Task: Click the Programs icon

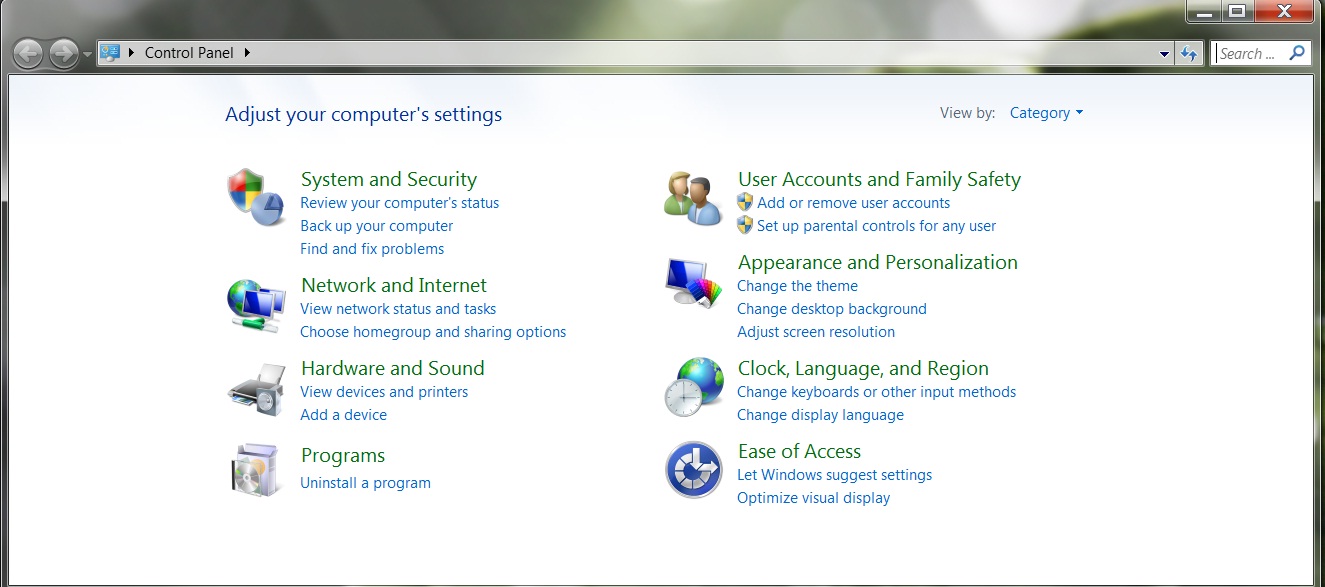Action: pos(254,468)
